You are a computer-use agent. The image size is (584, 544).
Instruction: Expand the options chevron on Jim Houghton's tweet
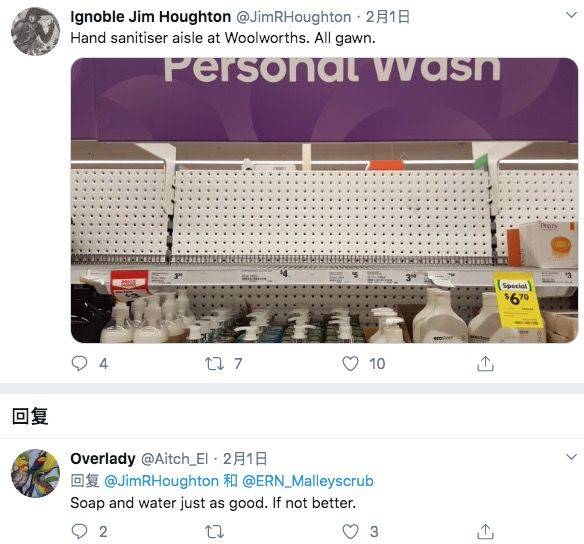point(571,15)
